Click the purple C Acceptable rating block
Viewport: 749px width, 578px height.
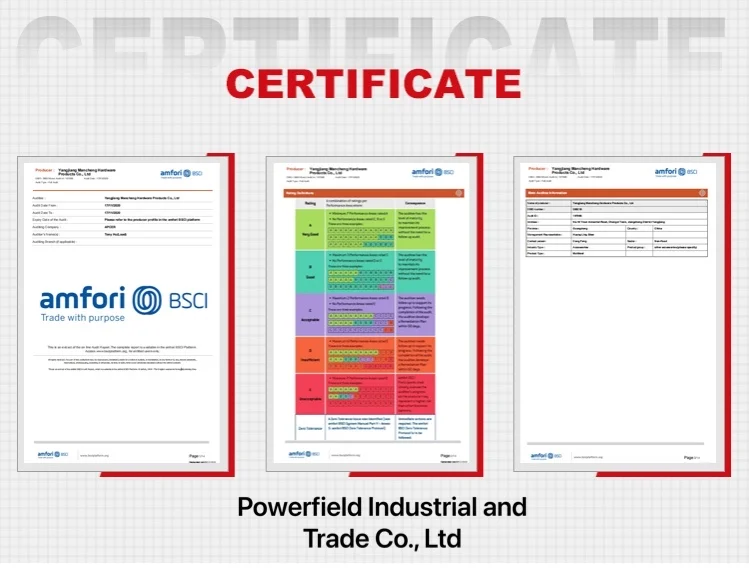click(310, 315)
